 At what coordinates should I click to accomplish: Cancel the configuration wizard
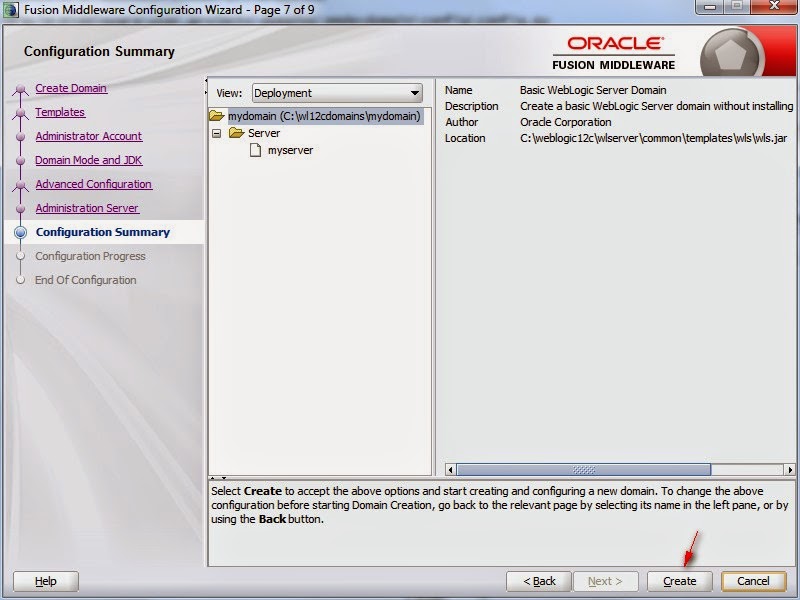tap(753, 580)
